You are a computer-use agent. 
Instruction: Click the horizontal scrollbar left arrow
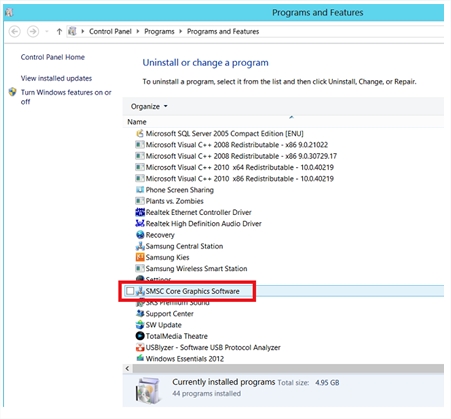click(x=128, y=368)
